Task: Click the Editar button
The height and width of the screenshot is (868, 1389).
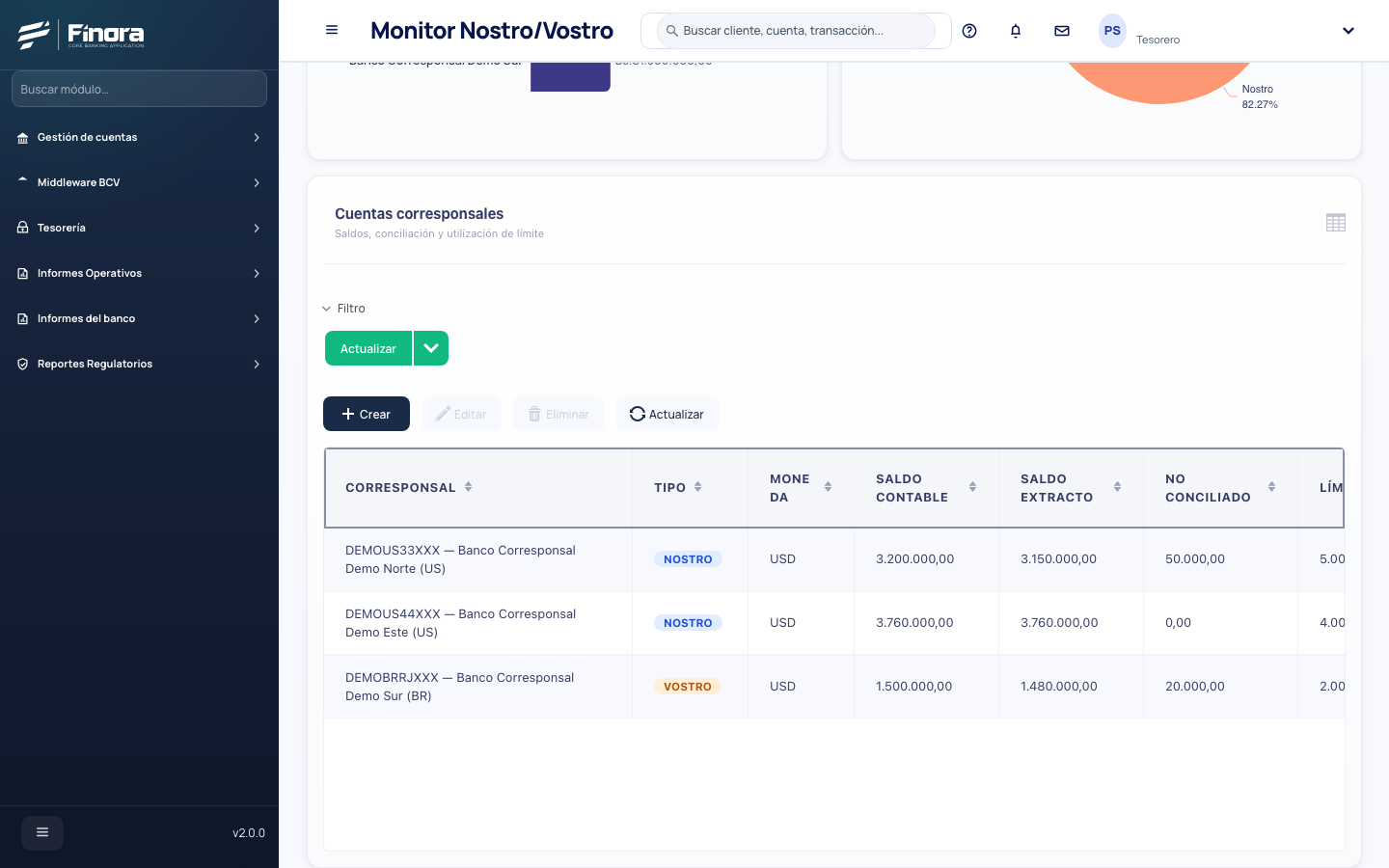Action: (461, 414)
